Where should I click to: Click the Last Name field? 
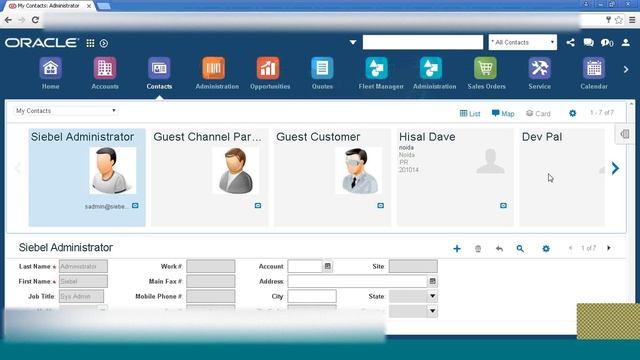pyautogui.click(x=83, y=266)
